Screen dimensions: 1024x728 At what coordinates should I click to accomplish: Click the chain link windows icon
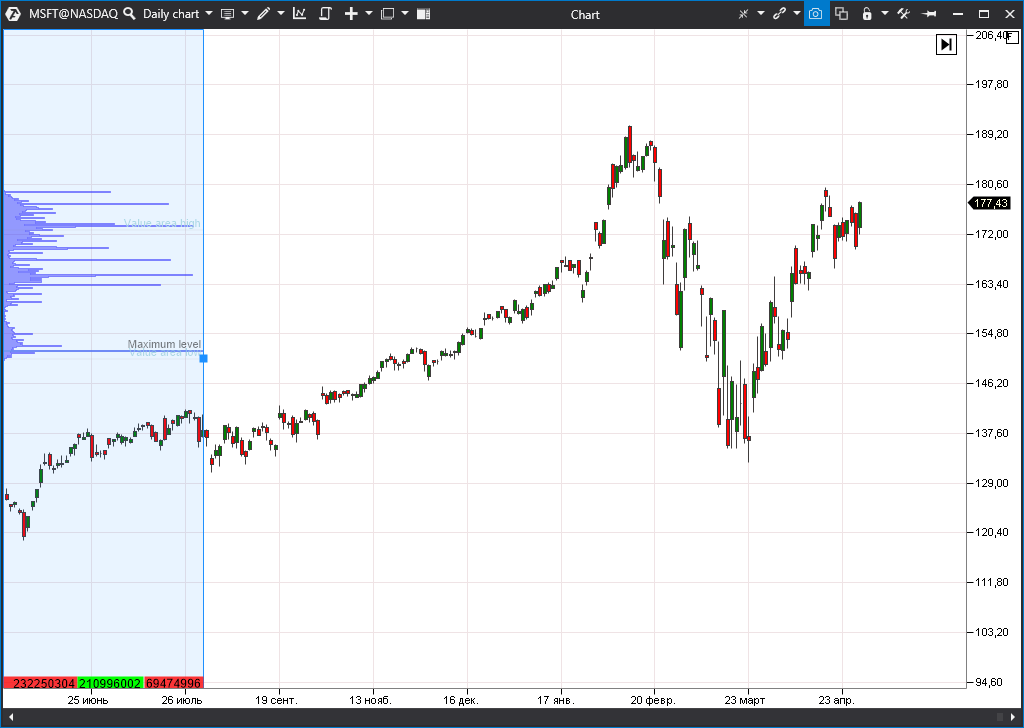point(779,14)
